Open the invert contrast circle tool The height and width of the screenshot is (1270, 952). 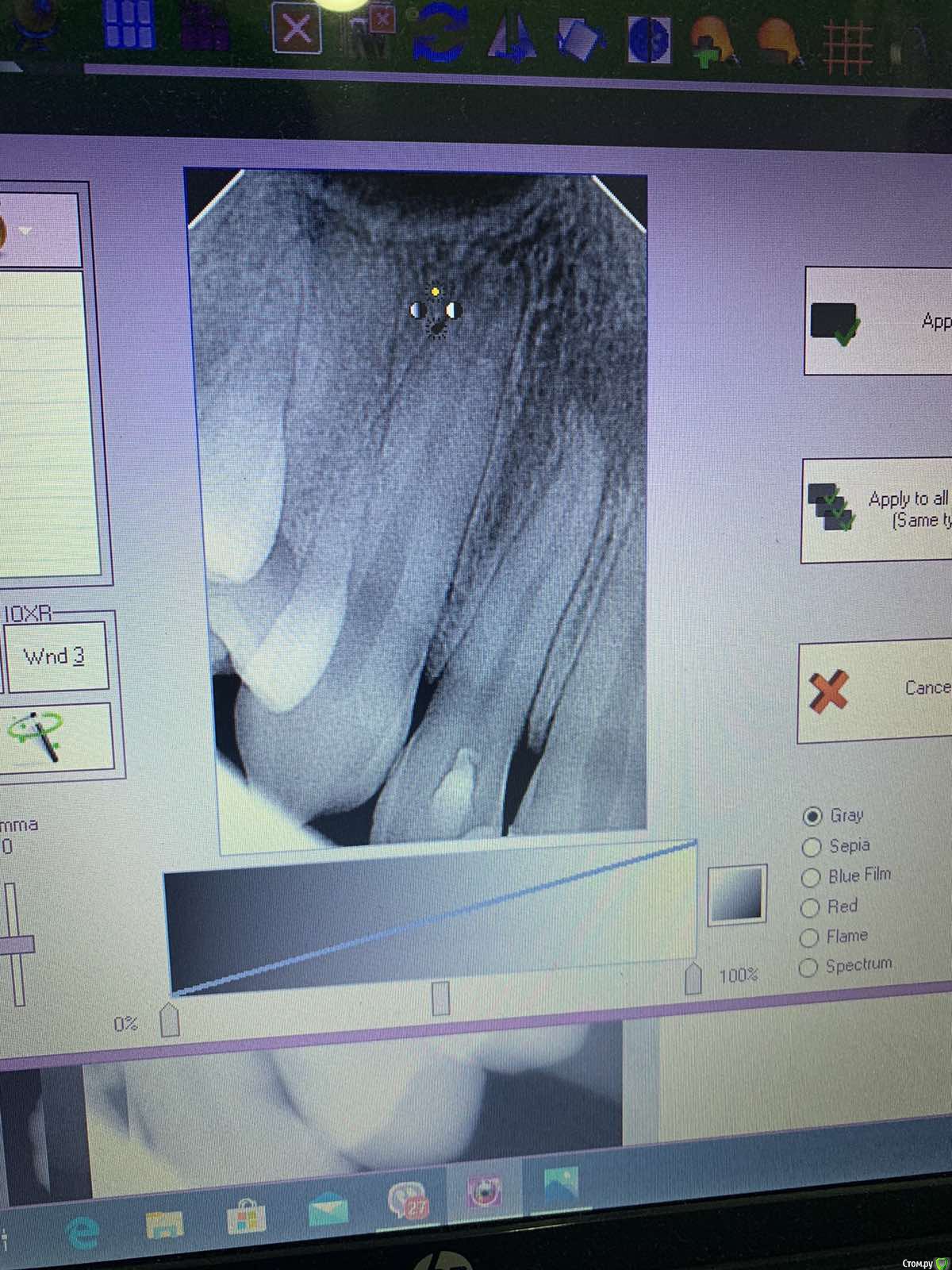(x=649, y=40)
